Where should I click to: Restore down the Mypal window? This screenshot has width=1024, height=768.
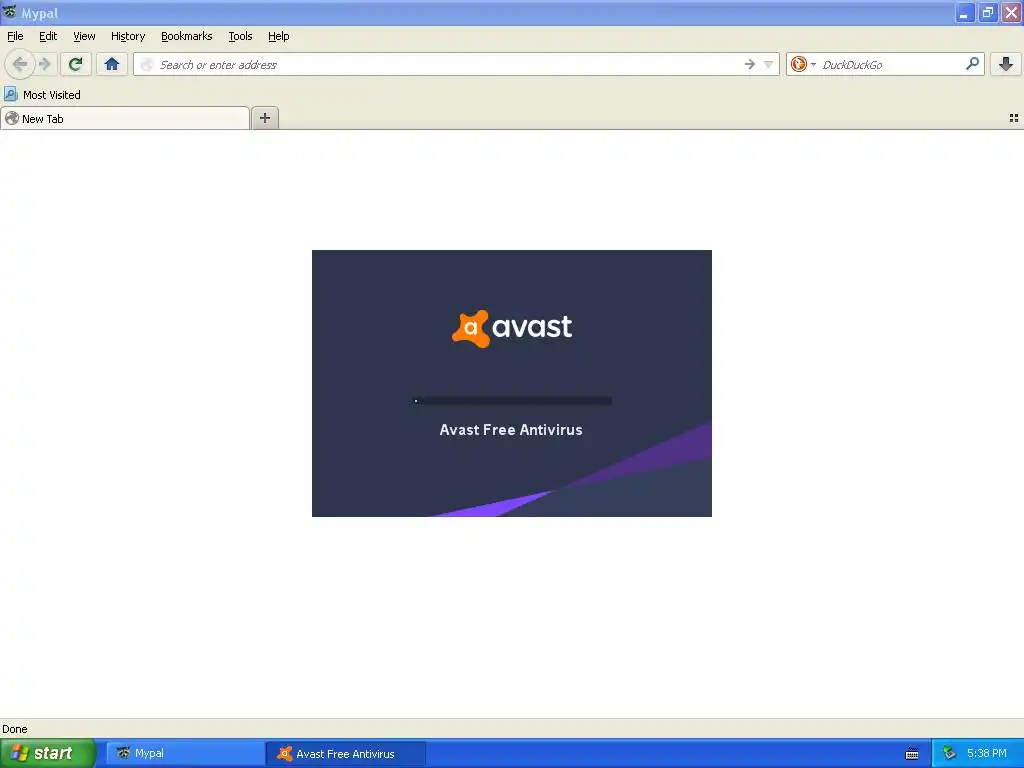point(987,12)
